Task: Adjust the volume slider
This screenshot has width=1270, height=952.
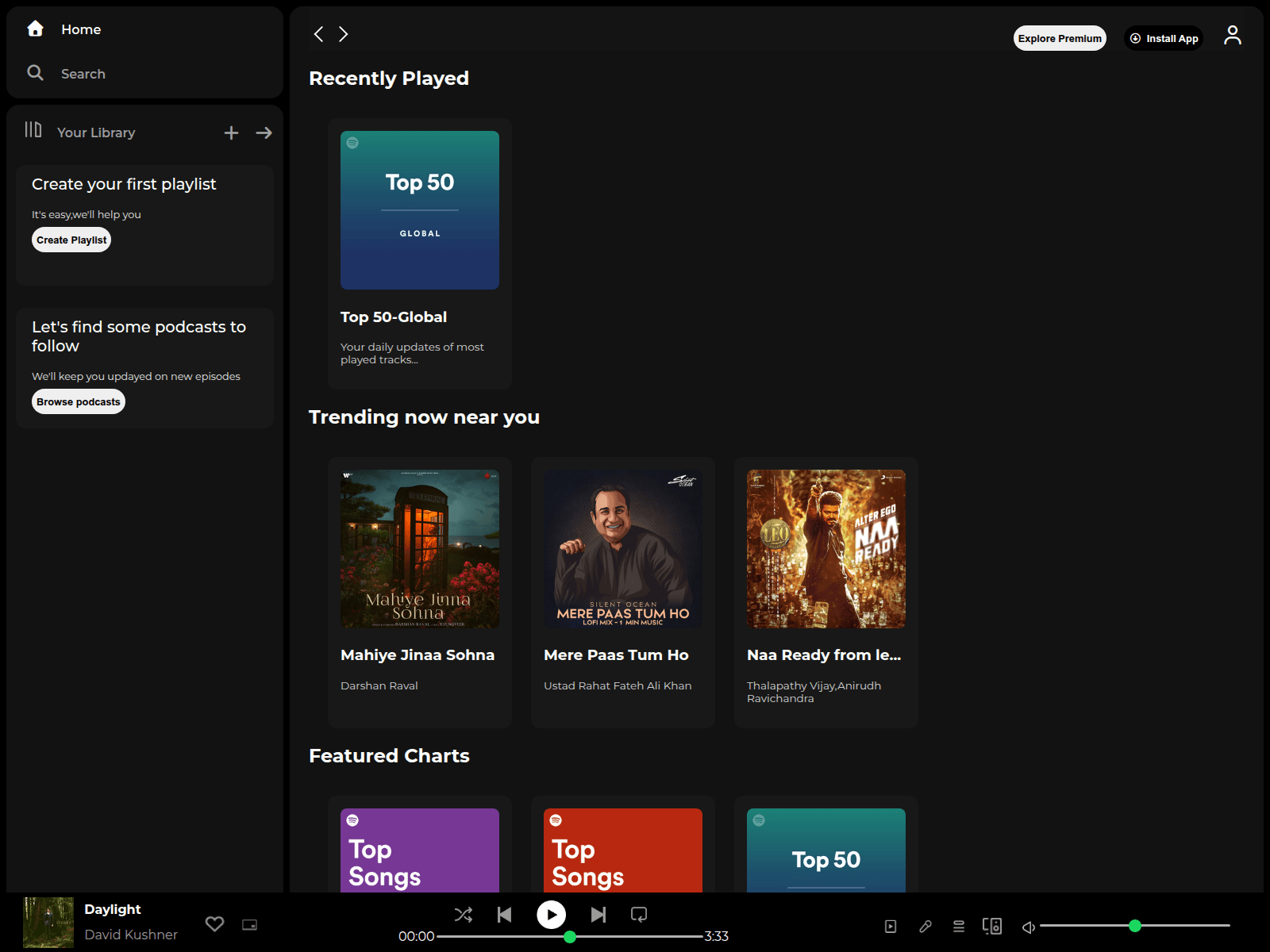Action: click(1135, 926)
